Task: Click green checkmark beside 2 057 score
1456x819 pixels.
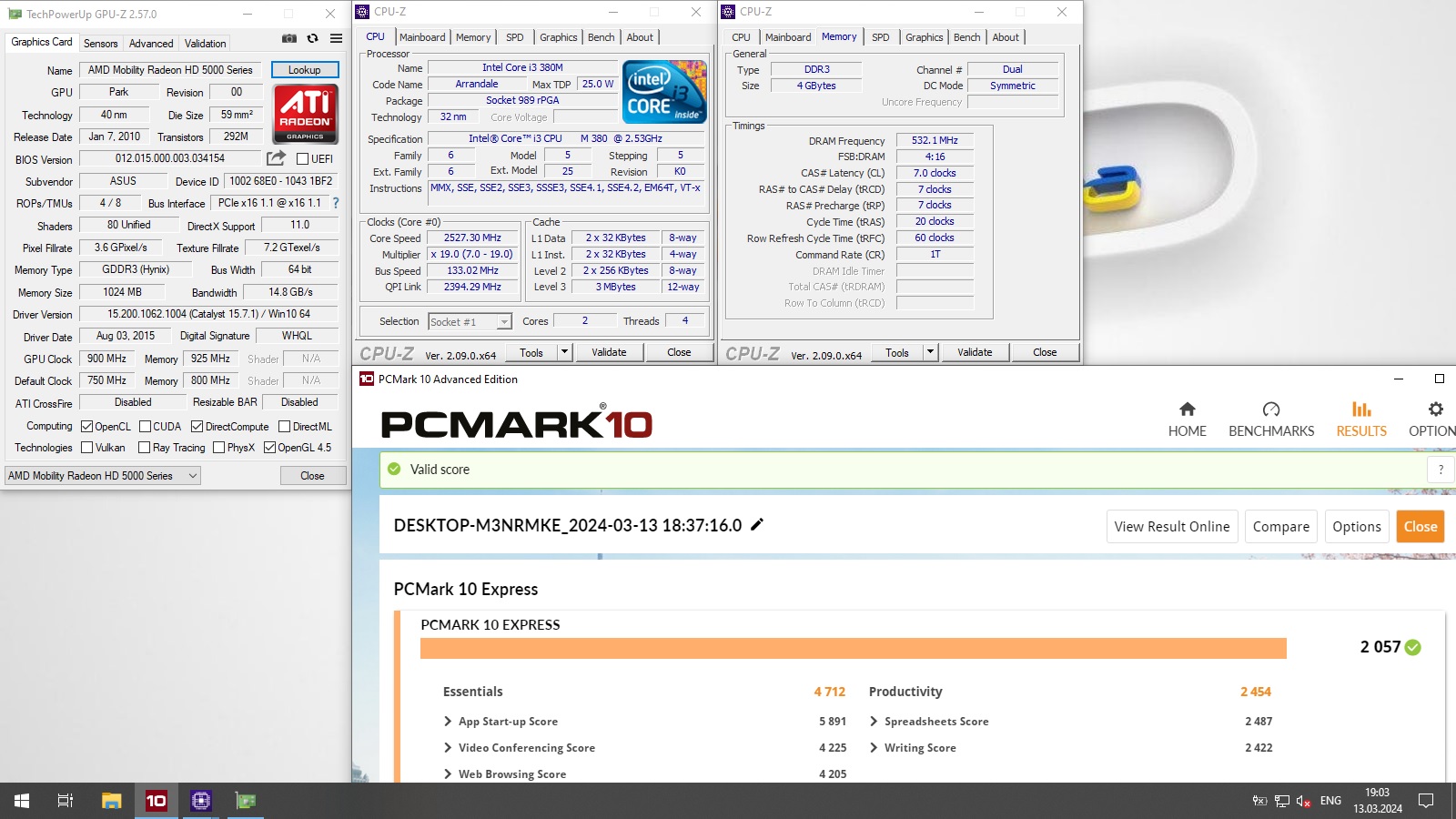Action: click(1412, 647)
